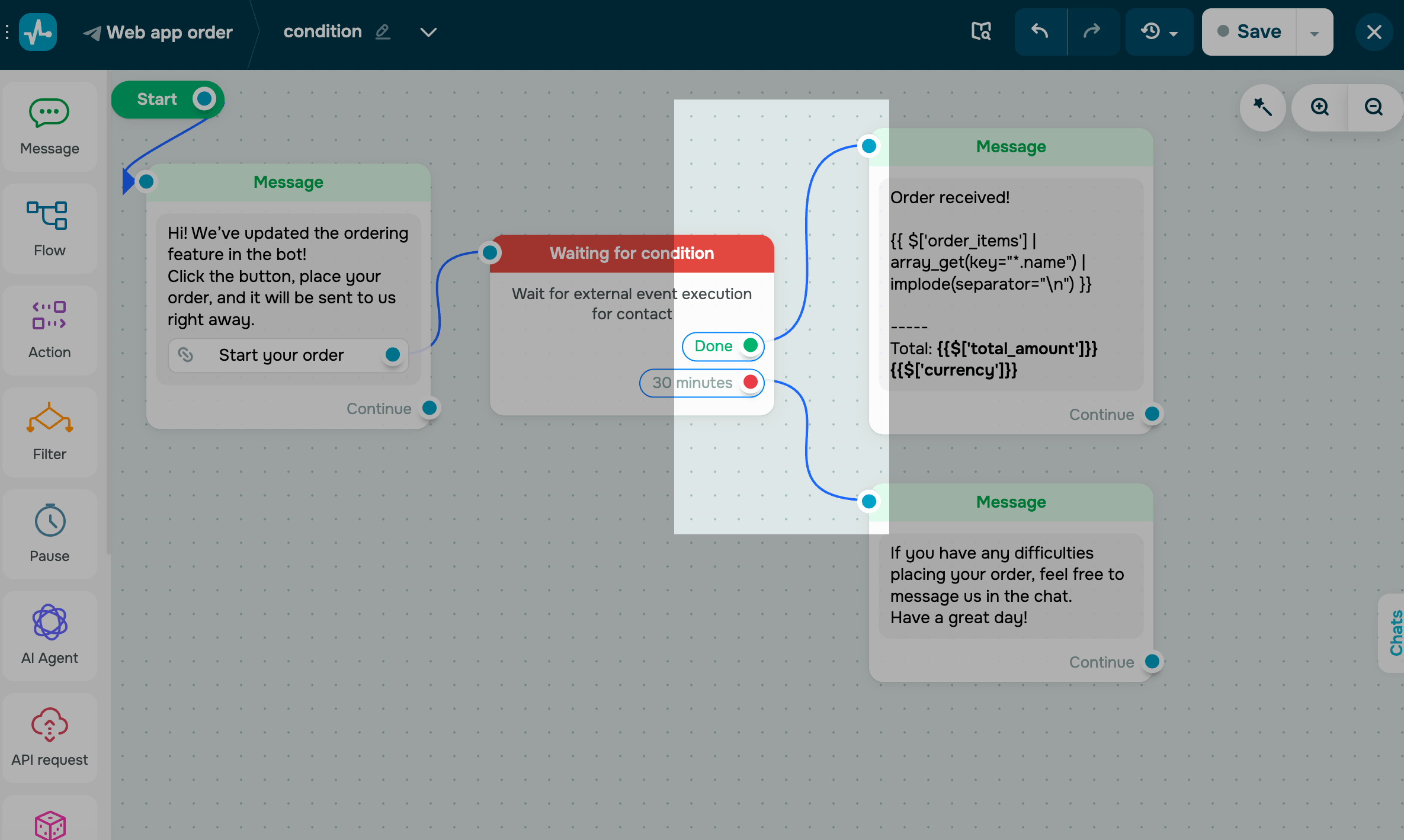1404x840 pixels.
Task: Select the Pause element in sidebar
Action: 49,534
